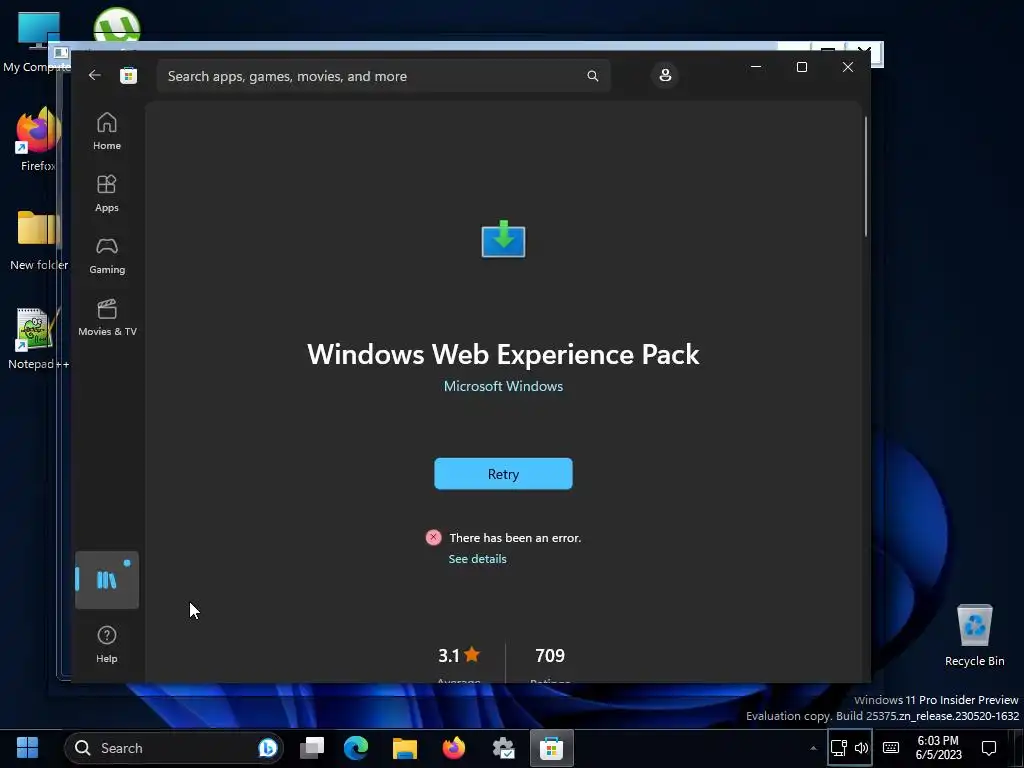The image size is (1024, 768).
Task: Go back using the Store back arrow
Action: click(x=95, y=76)
